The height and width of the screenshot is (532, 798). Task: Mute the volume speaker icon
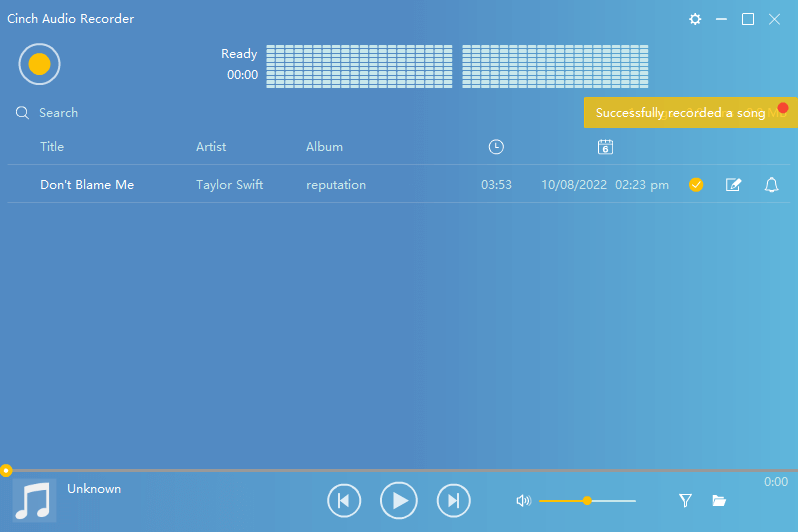tap(523, 500)
